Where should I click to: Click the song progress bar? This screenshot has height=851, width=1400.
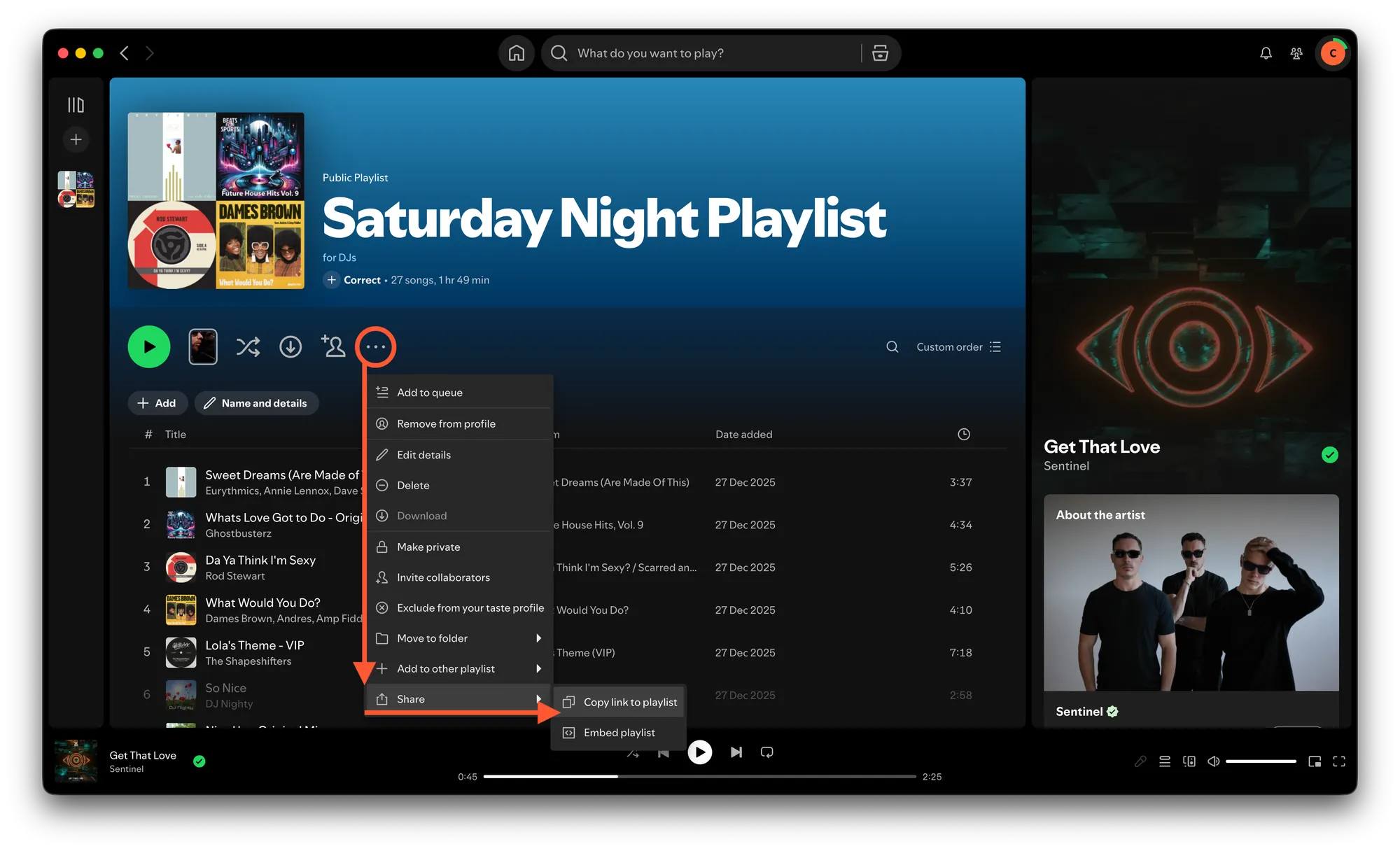click(699, 776)
